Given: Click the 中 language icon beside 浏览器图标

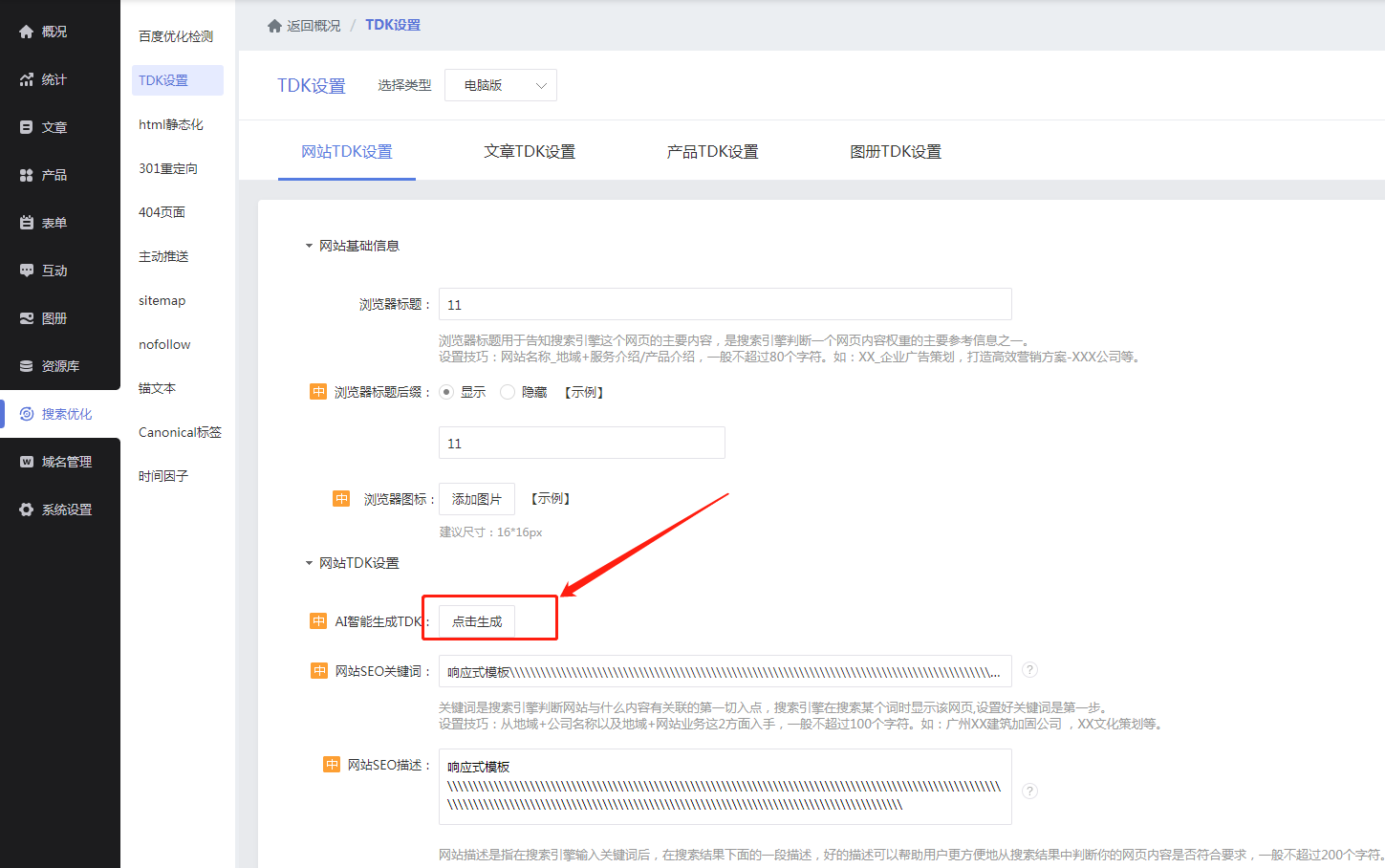Looking at the screenshot, I should pyautogui.click(x=341, y=498).
